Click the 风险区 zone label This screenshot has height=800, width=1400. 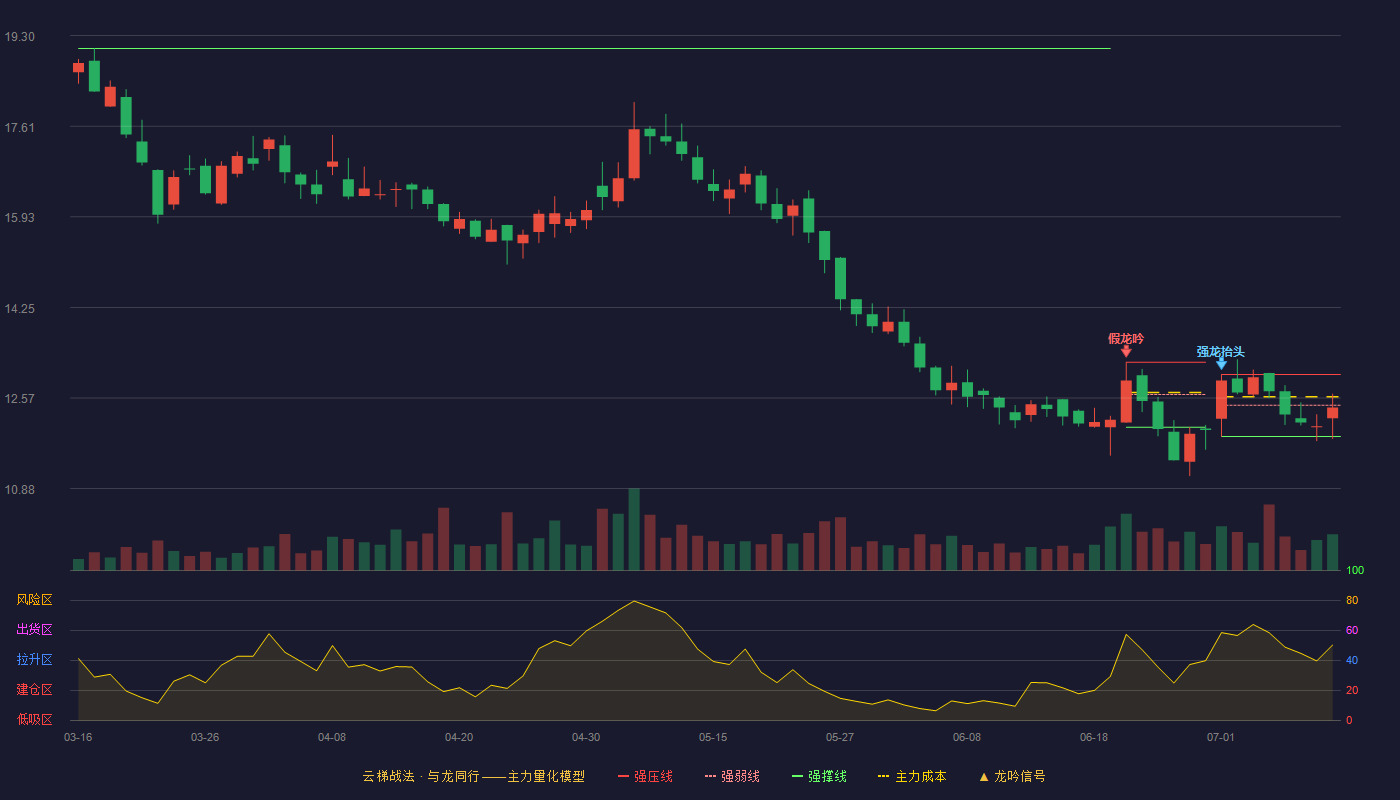tap(34, 600)
